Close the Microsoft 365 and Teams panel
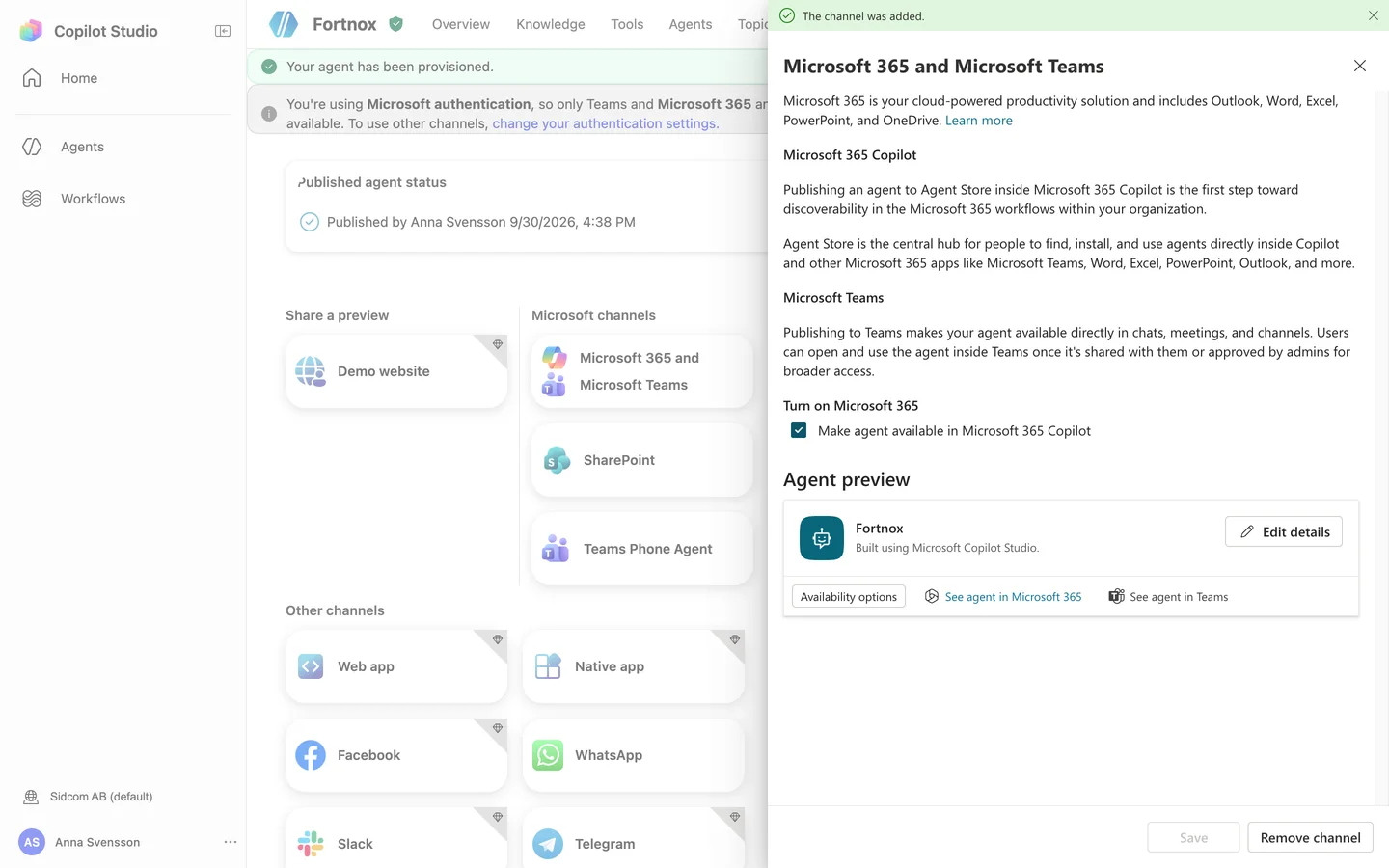The height and width of the screenshot is (868, 1389). (x=1360, y=66)
